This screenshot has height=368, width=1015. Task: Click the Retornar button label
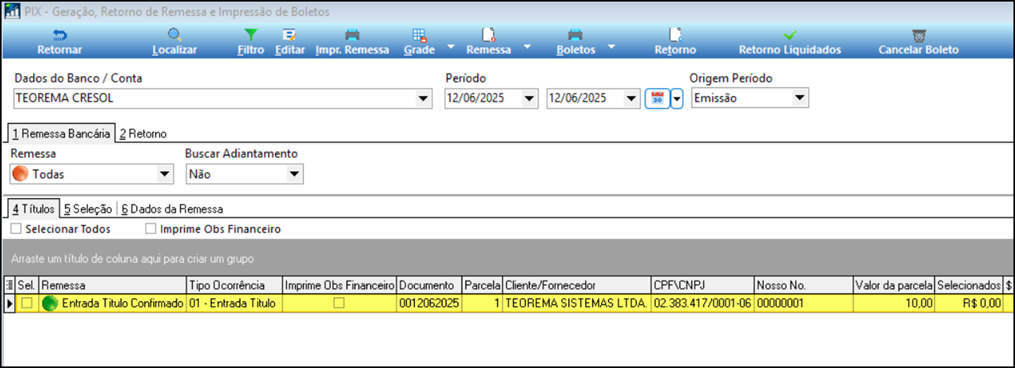(60, 50)
